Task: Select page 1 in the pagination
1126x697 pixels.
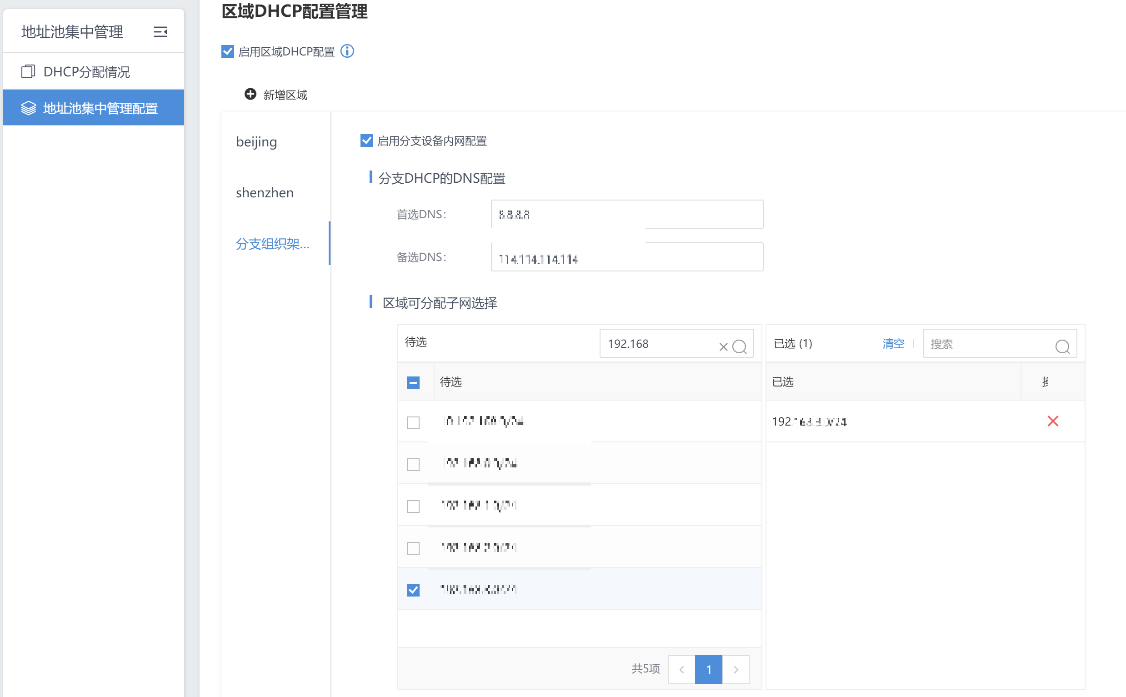Action: [708, 669]
